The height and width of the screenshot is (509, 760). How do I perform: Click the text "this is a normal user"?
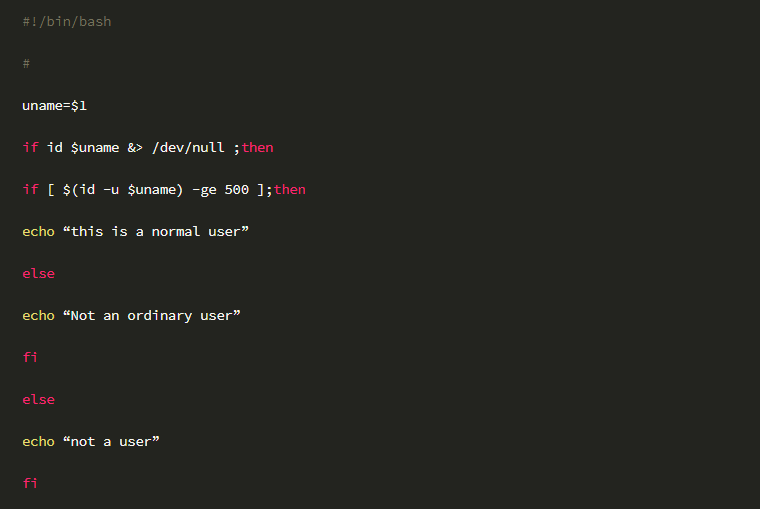pyautogui.click(x=156, y=232)
